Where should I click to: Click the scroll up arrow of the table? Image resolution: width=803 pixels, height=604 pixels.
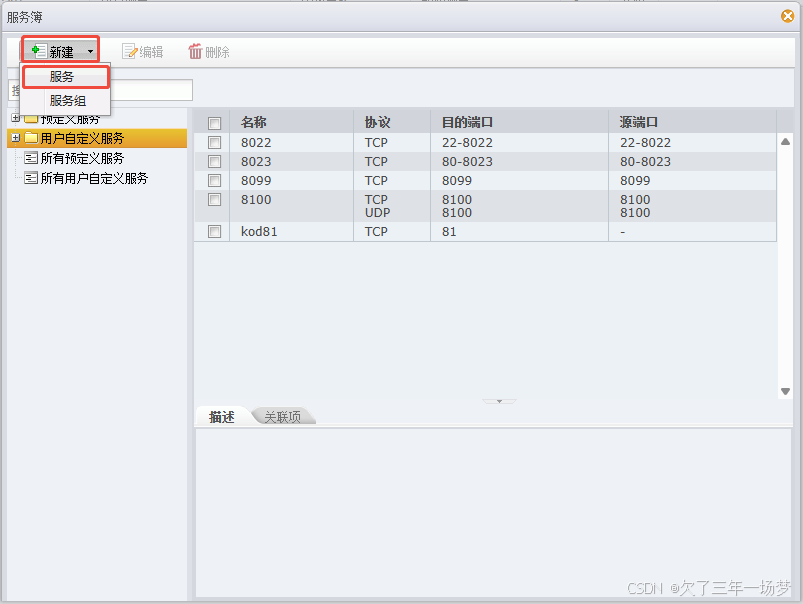tap(785, 142)
